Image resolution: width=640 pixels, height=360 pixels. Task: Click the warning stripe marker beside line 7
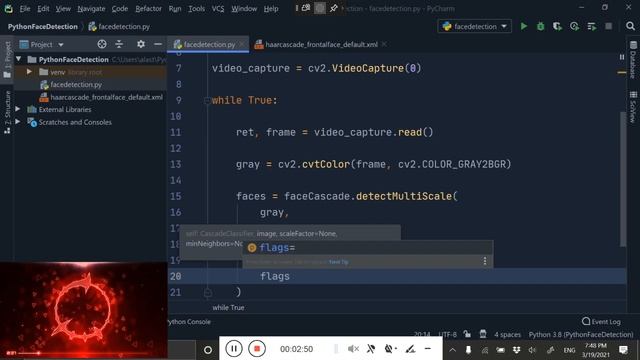622,72
